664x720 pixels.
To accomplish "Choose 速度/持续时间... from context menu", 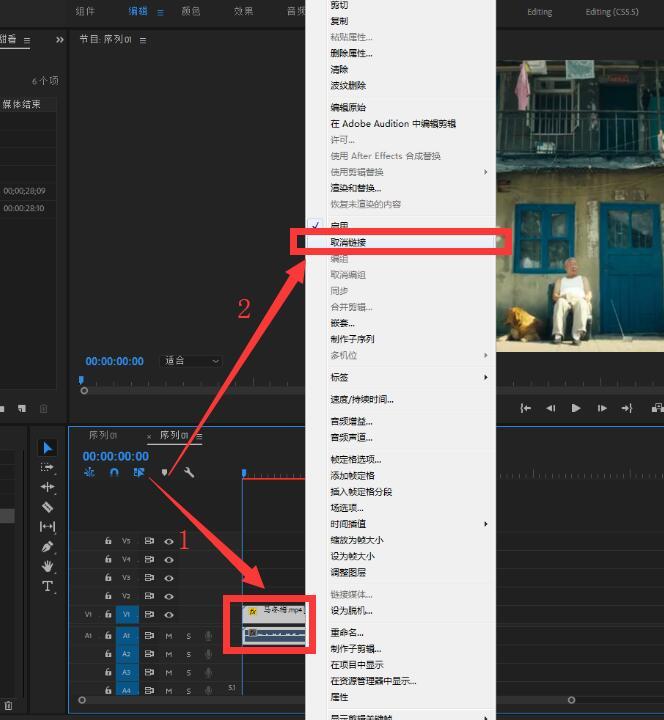I will [x=400, y=399].
